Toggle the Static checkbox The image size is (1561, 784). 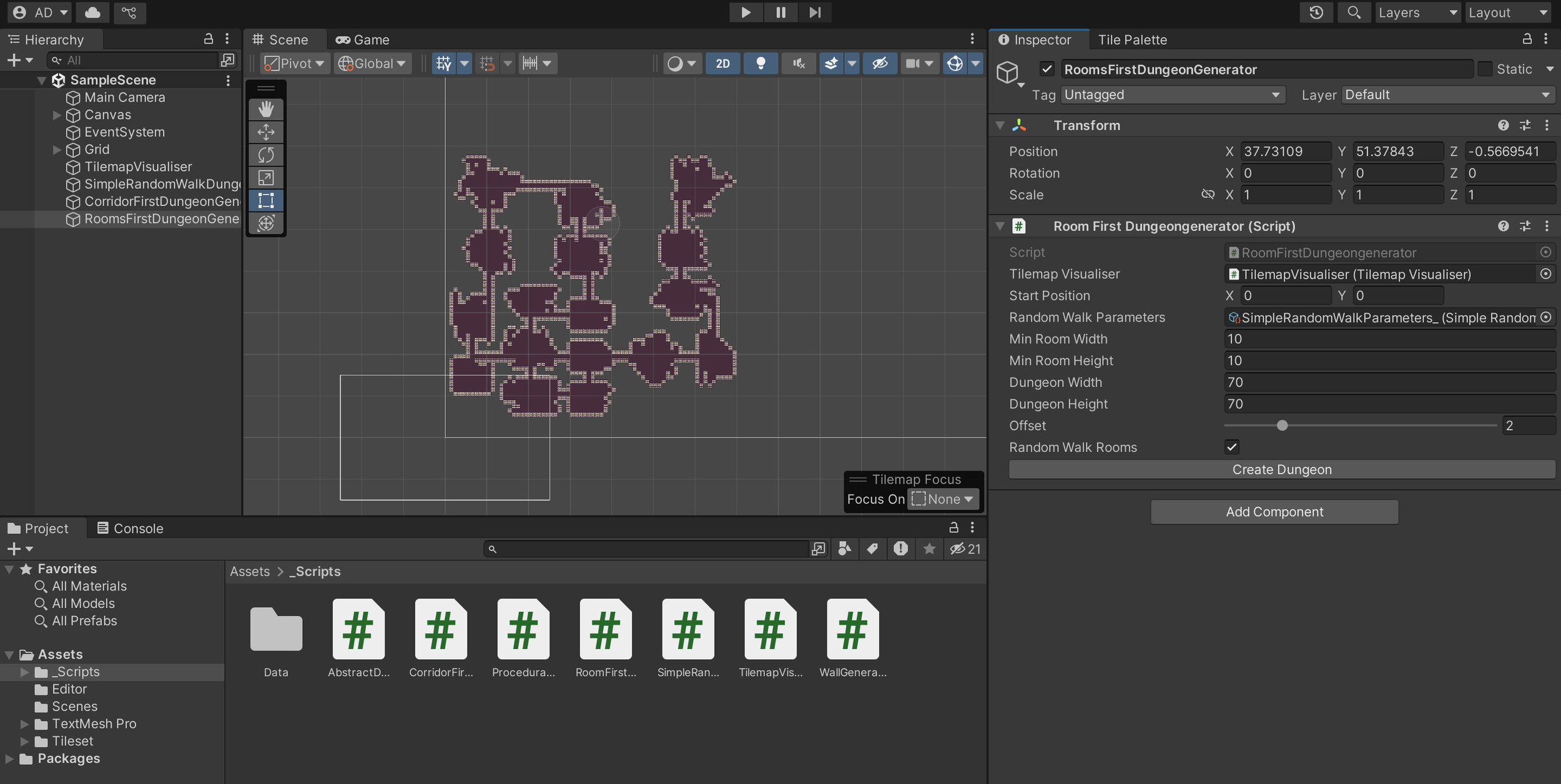pos(1485,69)
